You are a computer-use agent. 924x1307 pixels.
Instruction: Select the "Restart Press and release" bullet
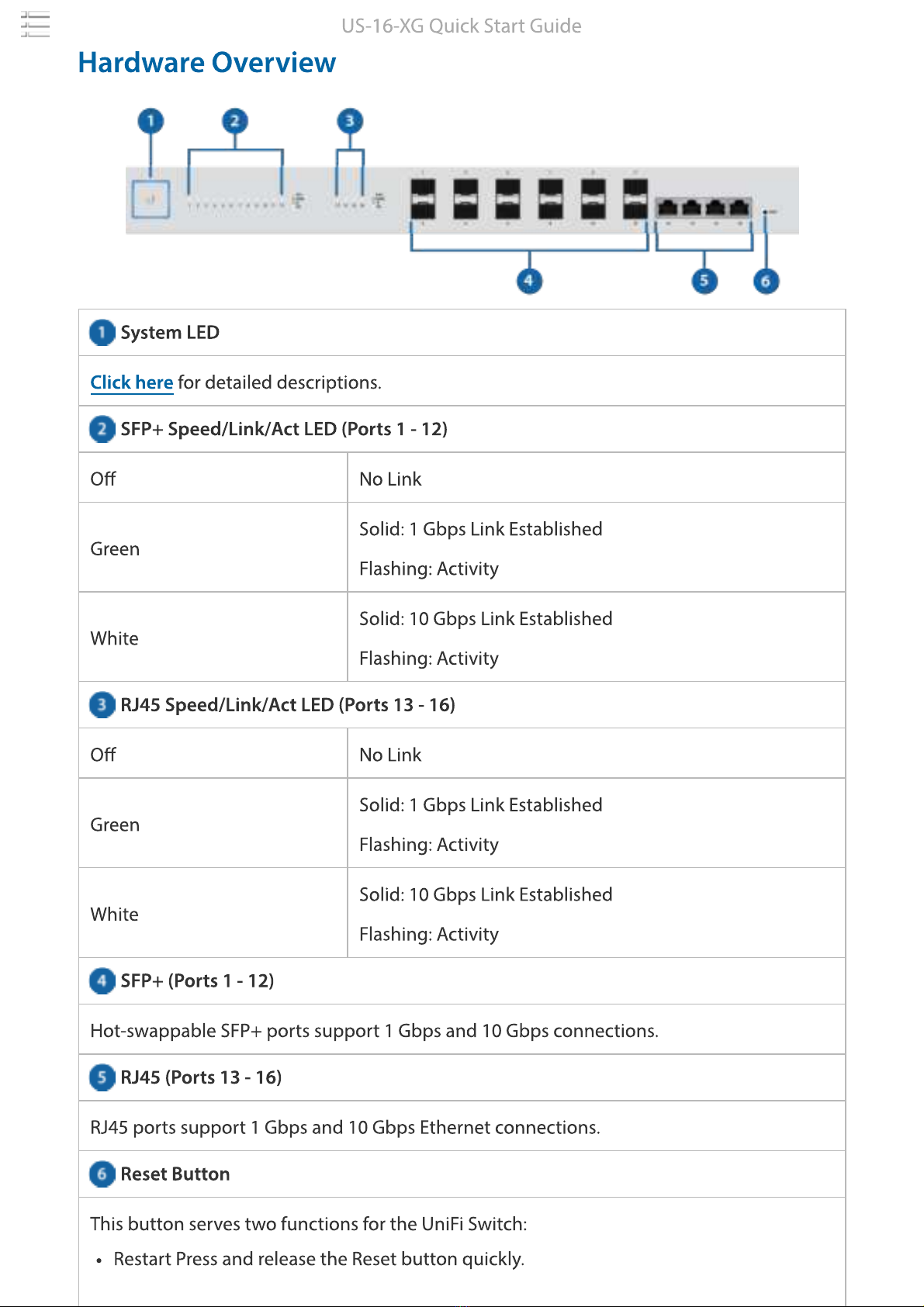pos(319,1259)
